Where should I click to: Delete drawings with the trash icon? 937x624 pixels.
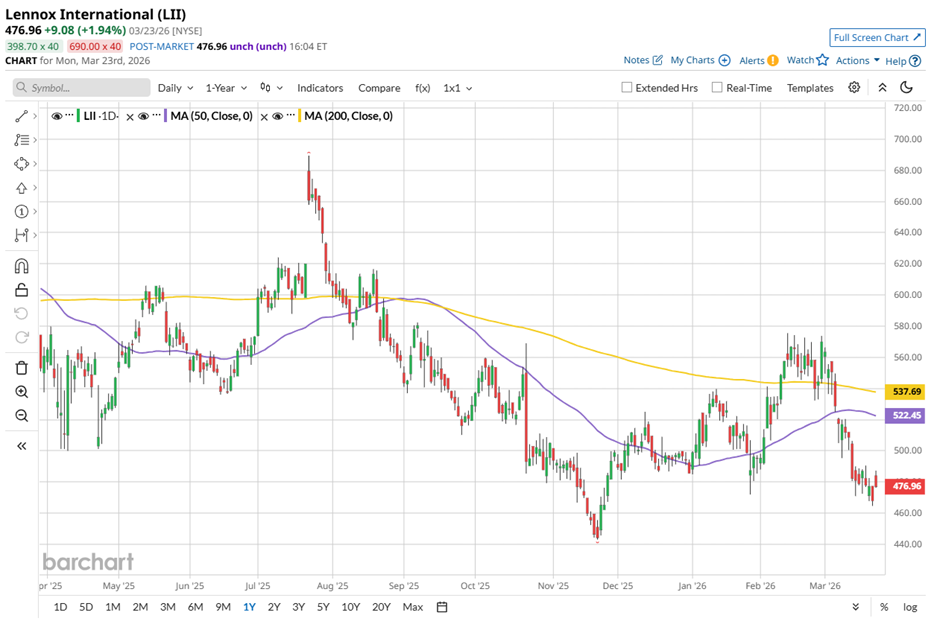coord(21,368)
